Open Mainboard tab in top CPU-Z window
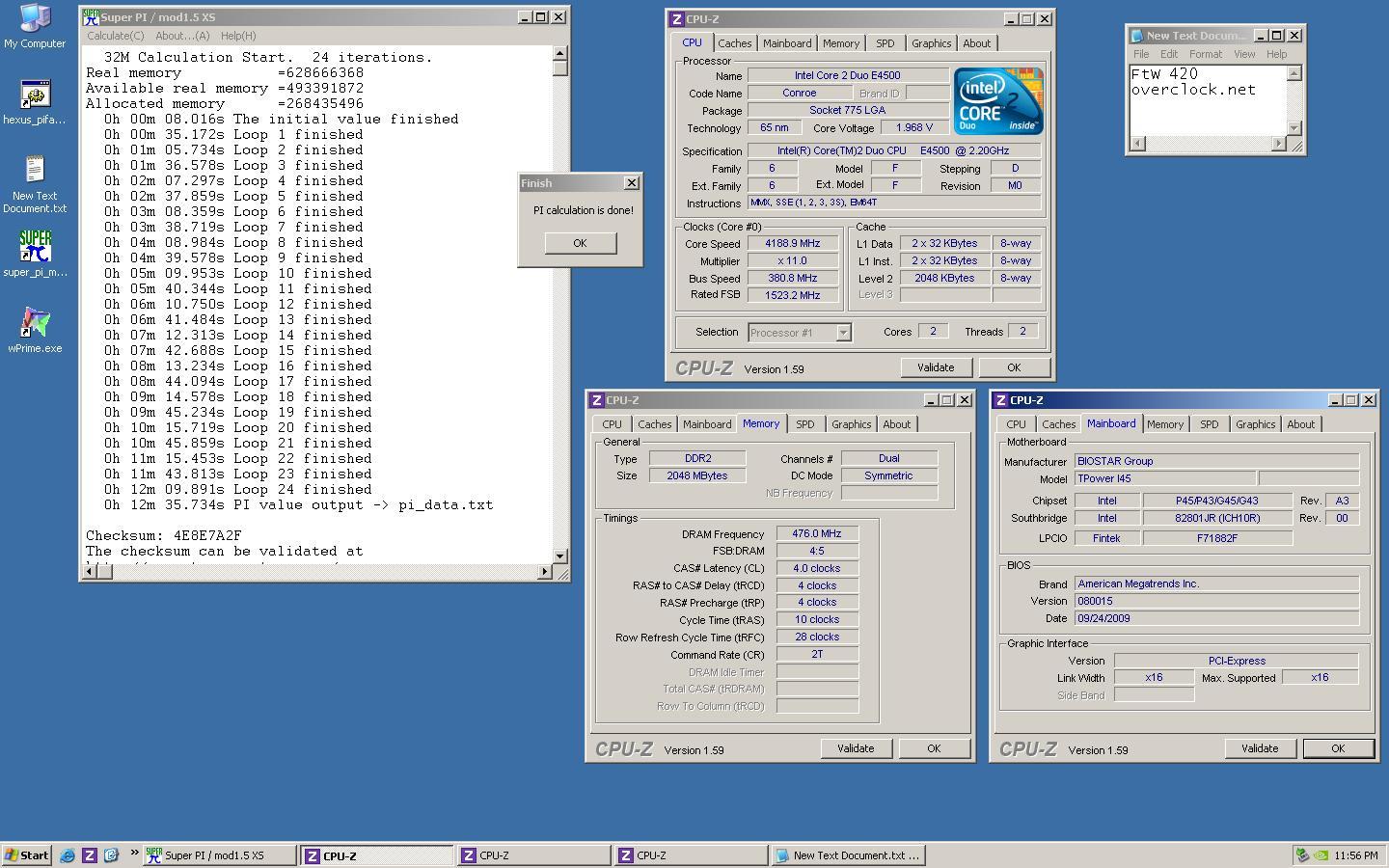 click(x=787, y=43)
